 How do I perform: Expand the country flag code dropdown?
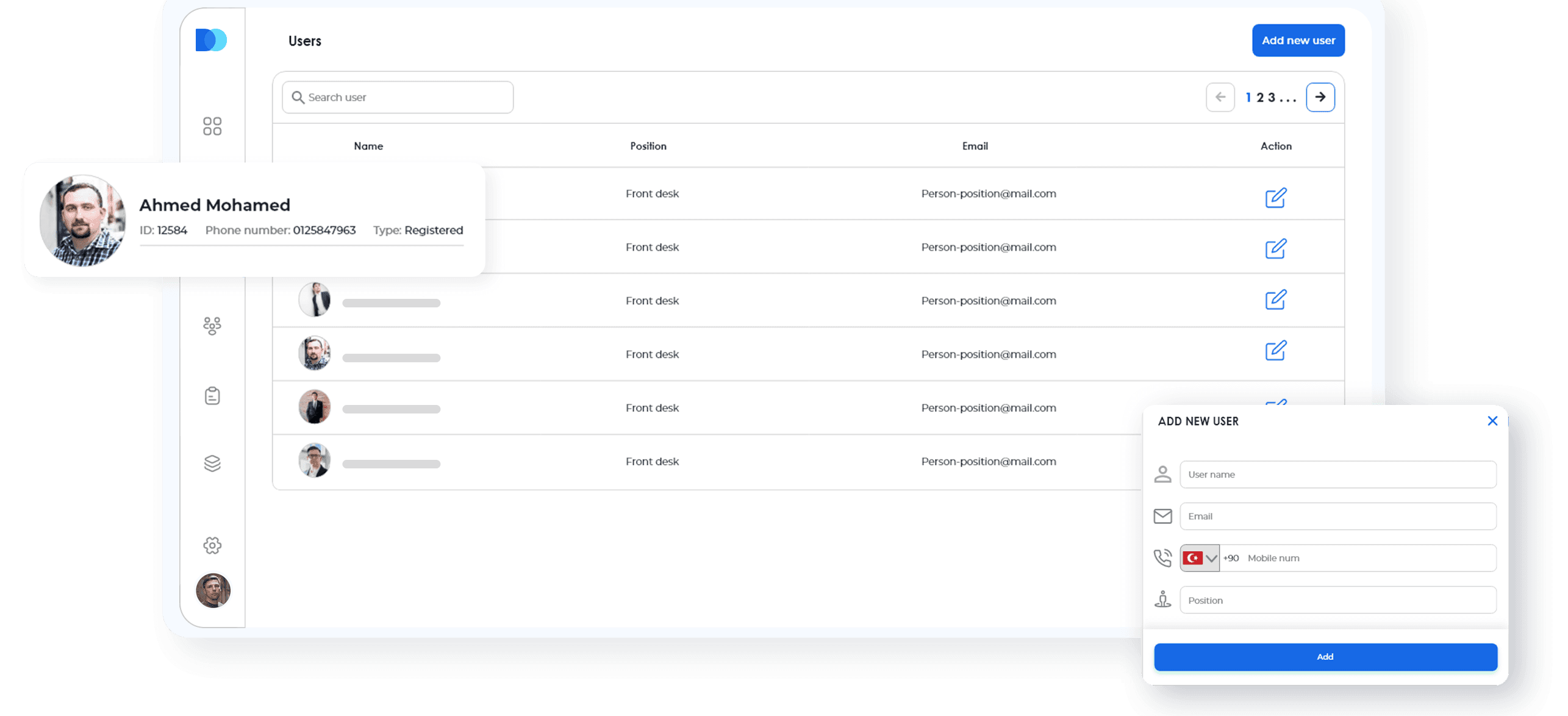[x=1199, y=558]
